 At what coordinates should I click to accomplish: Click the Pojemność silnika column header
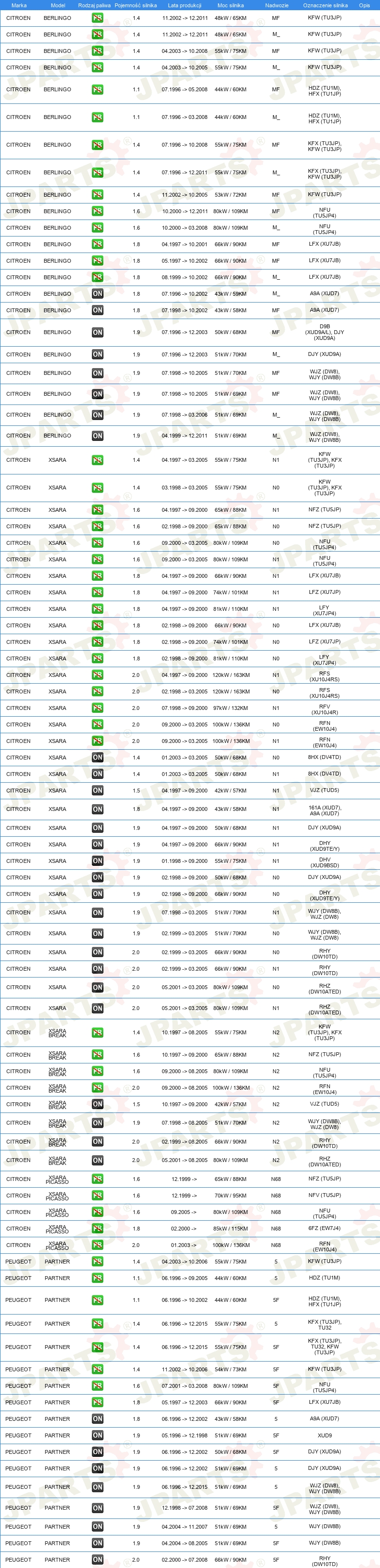tap(136, 5)
